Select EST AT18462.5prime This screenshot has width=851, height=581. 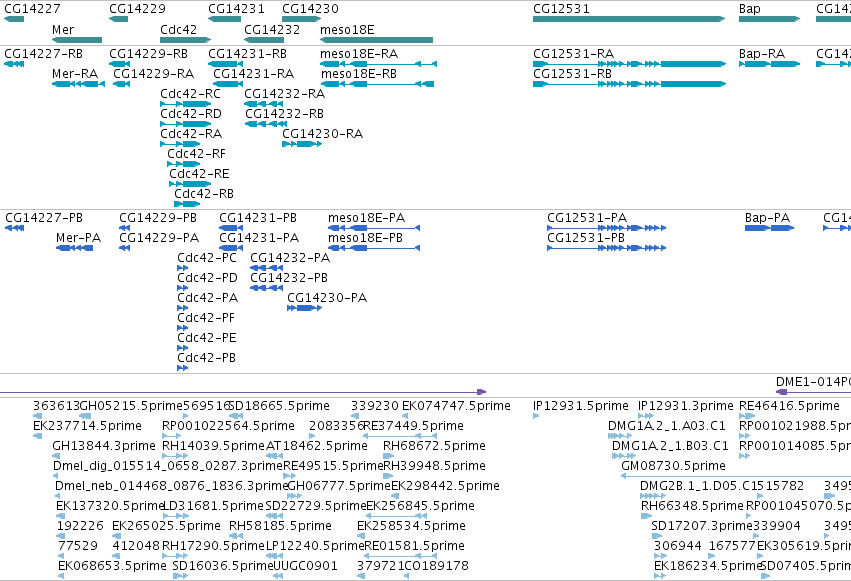pyautogui.click(x=317, y=446)
